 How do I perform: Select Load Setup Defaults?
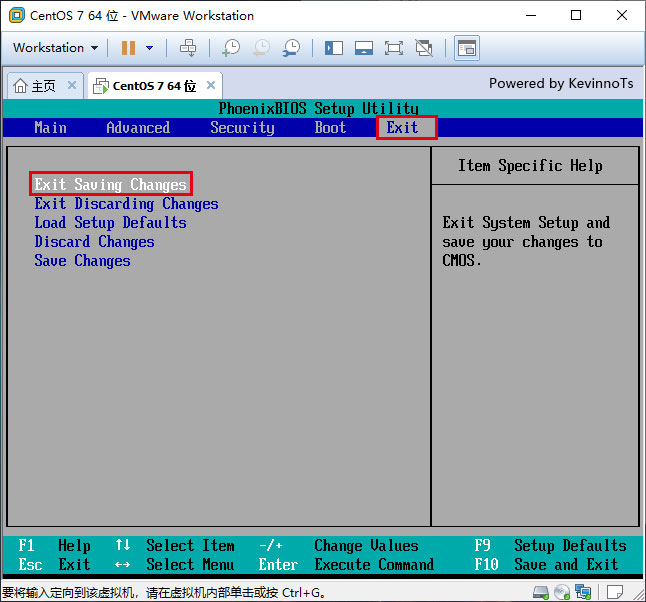(110, 223)
